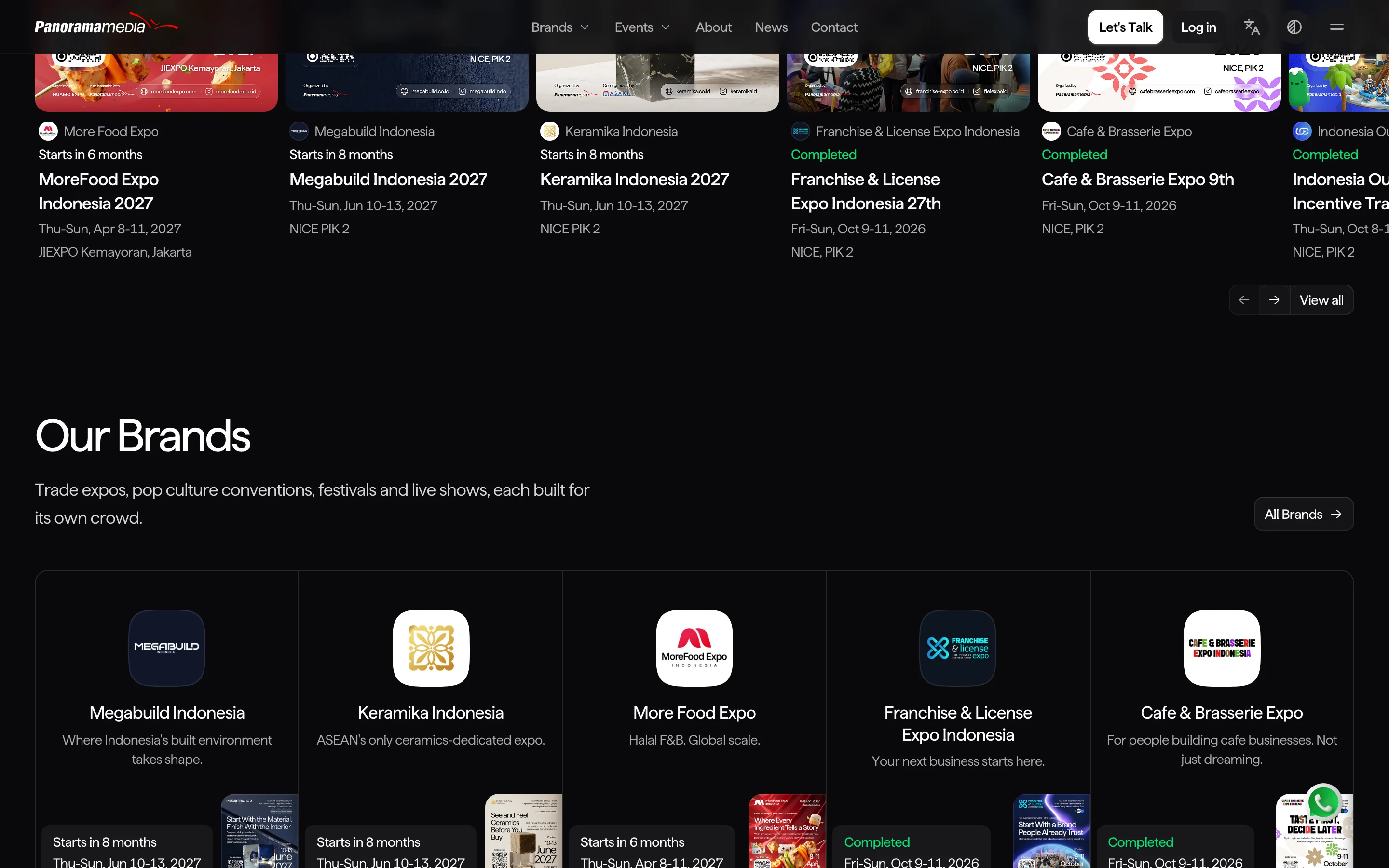Open the language translate icon

(x=1251, y=27)
